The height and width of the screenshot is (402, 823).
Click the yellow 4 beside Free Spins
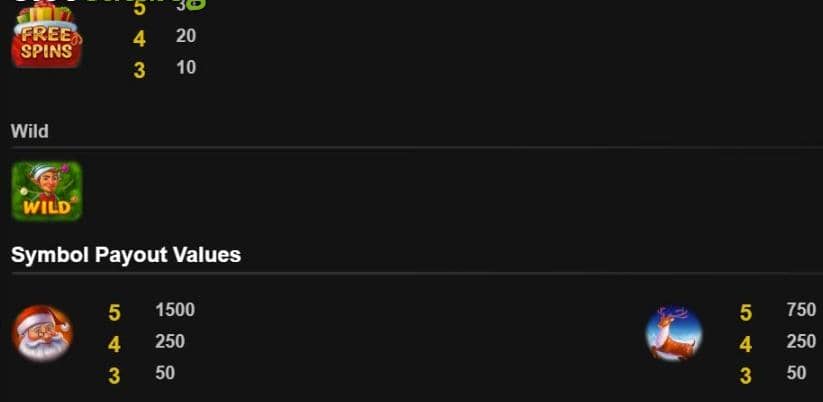tap(139, 39)
